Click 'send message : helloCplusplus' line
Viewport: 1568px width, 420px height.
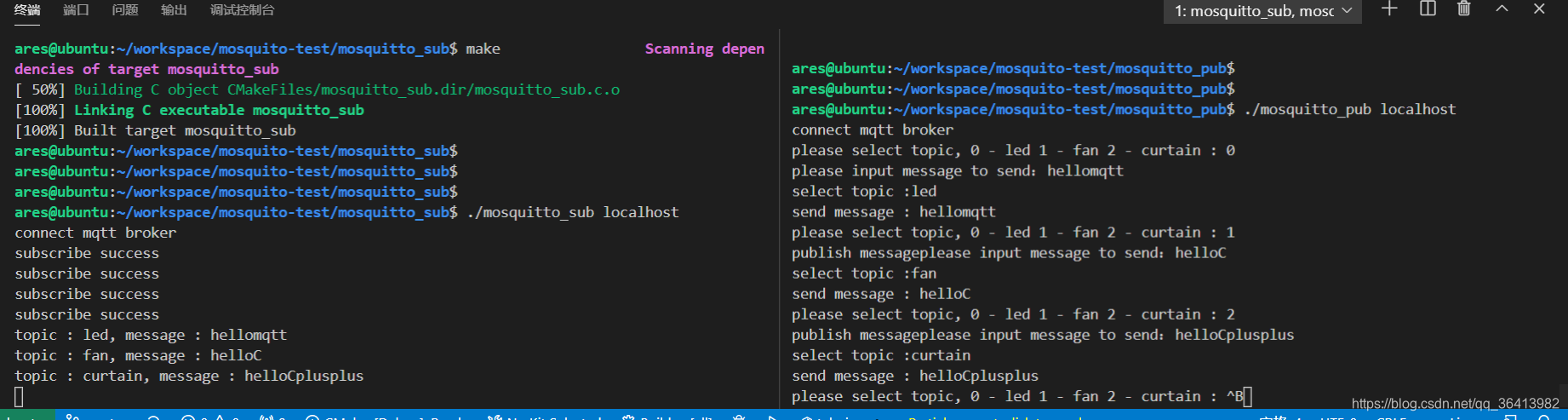[915, 375]
